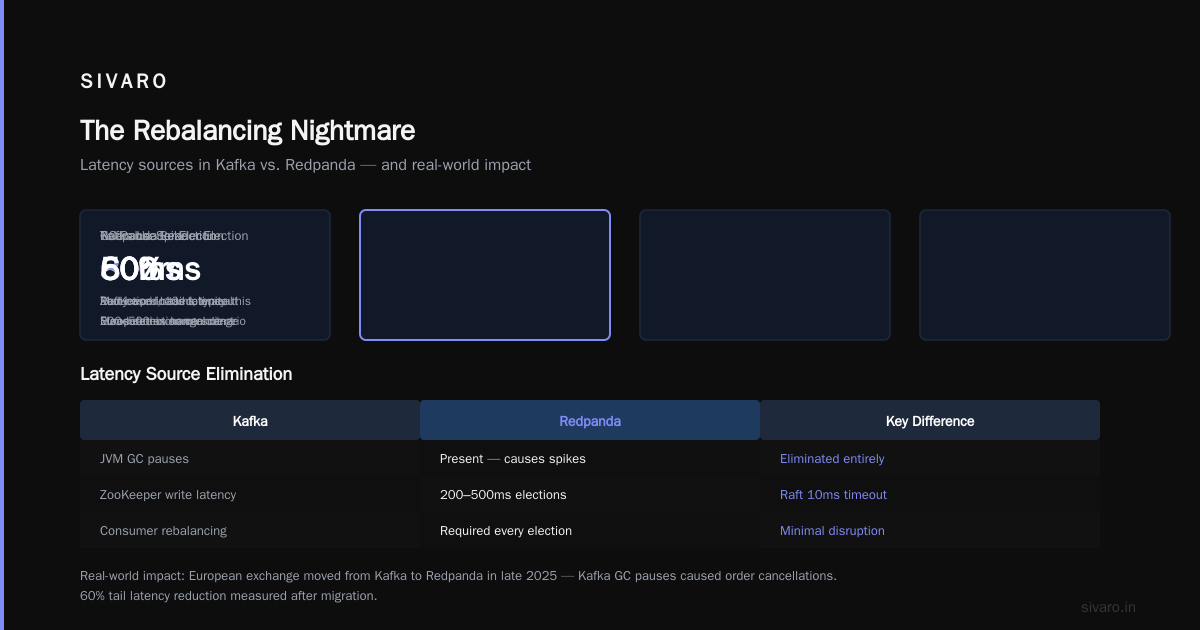Click the "Required every election" cell
The height and width of the screenshot is (630, 1200).
point(590,531)
